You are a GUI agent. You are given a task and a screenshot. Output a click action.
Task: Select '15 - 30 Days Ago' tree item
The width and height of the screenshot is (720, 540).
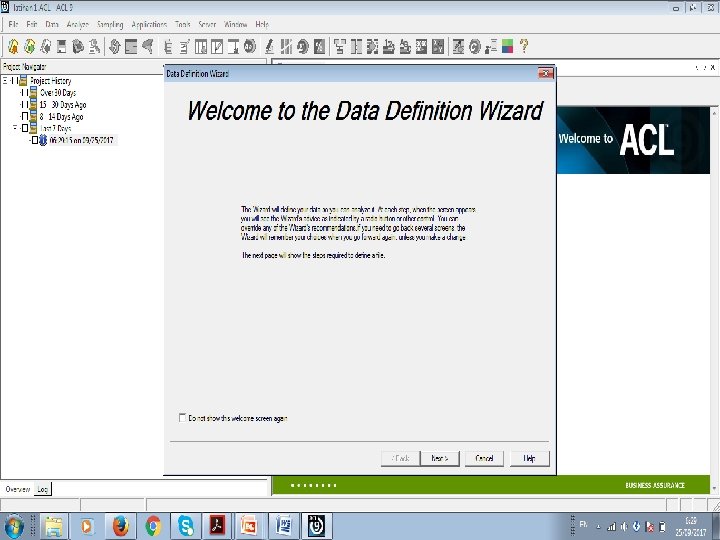[x=63, y=105]
